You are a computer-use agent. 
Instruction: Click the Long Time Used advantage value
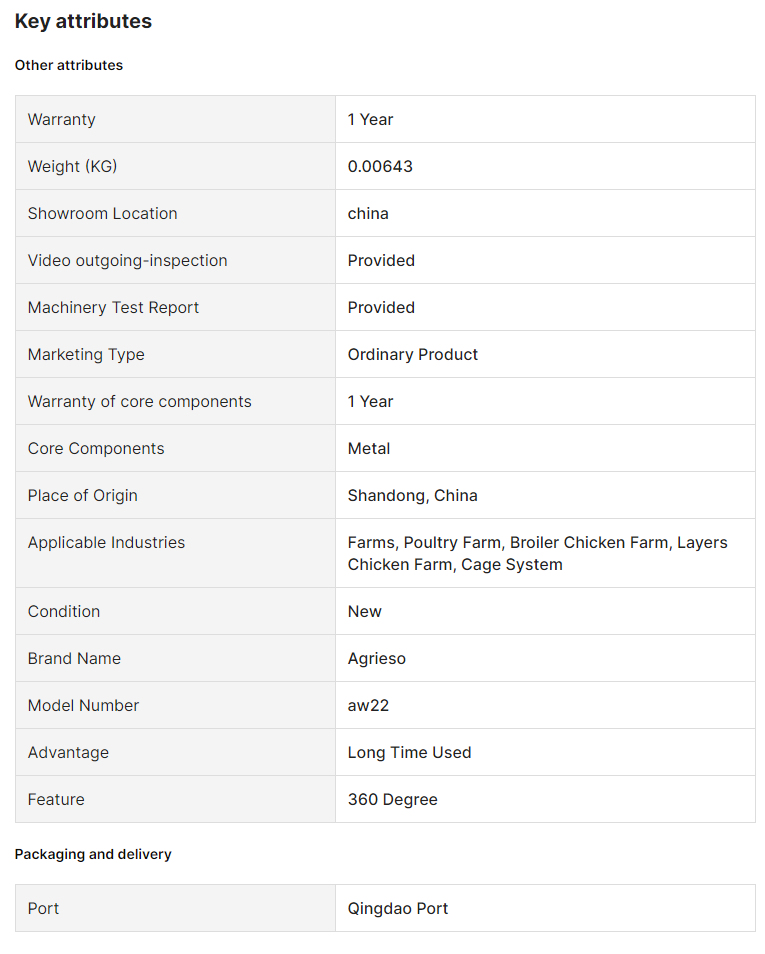pyautogui.click(x=410, y=753)
